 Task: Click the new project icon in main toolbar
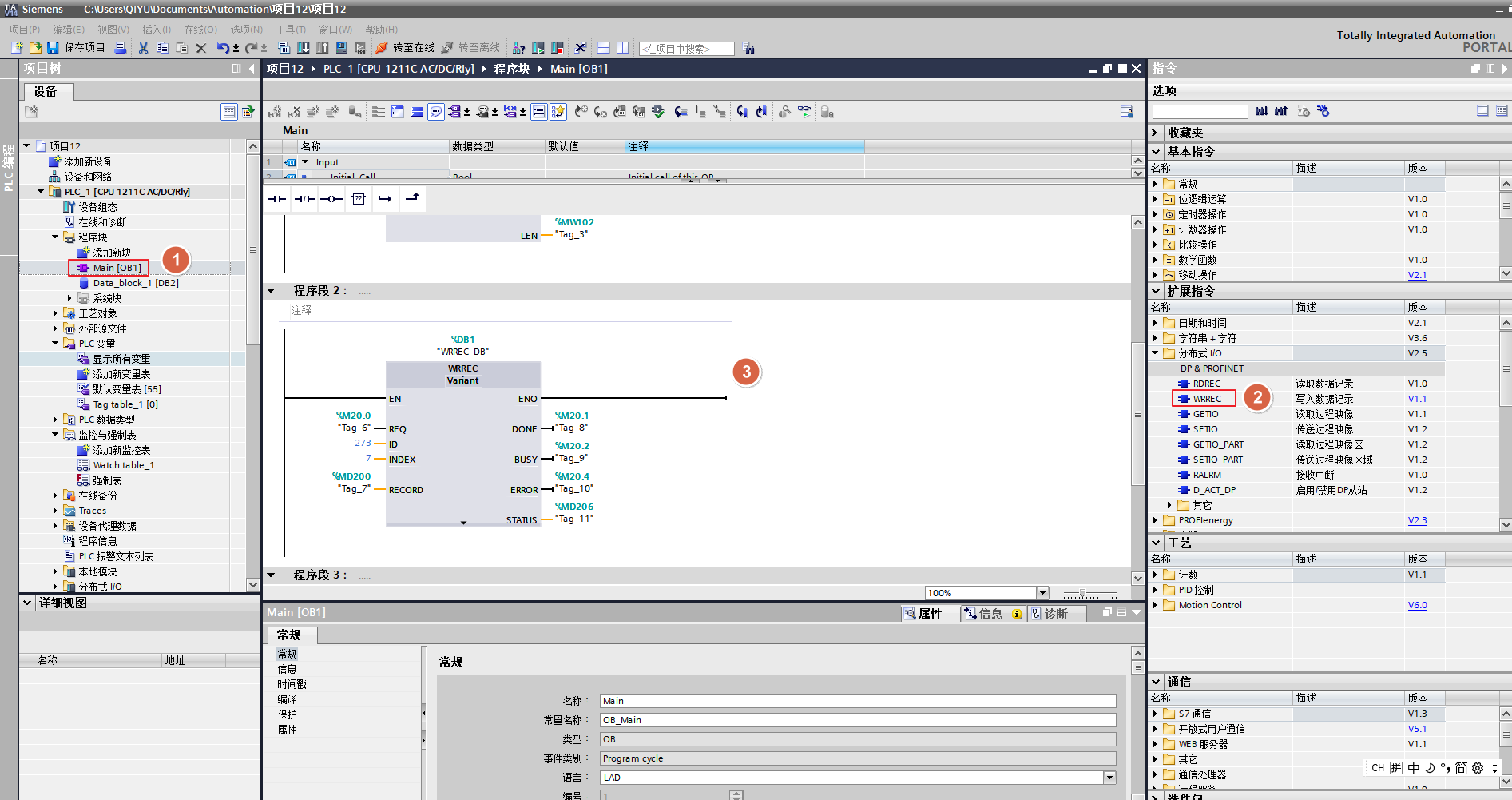click(x=17, y=48)
